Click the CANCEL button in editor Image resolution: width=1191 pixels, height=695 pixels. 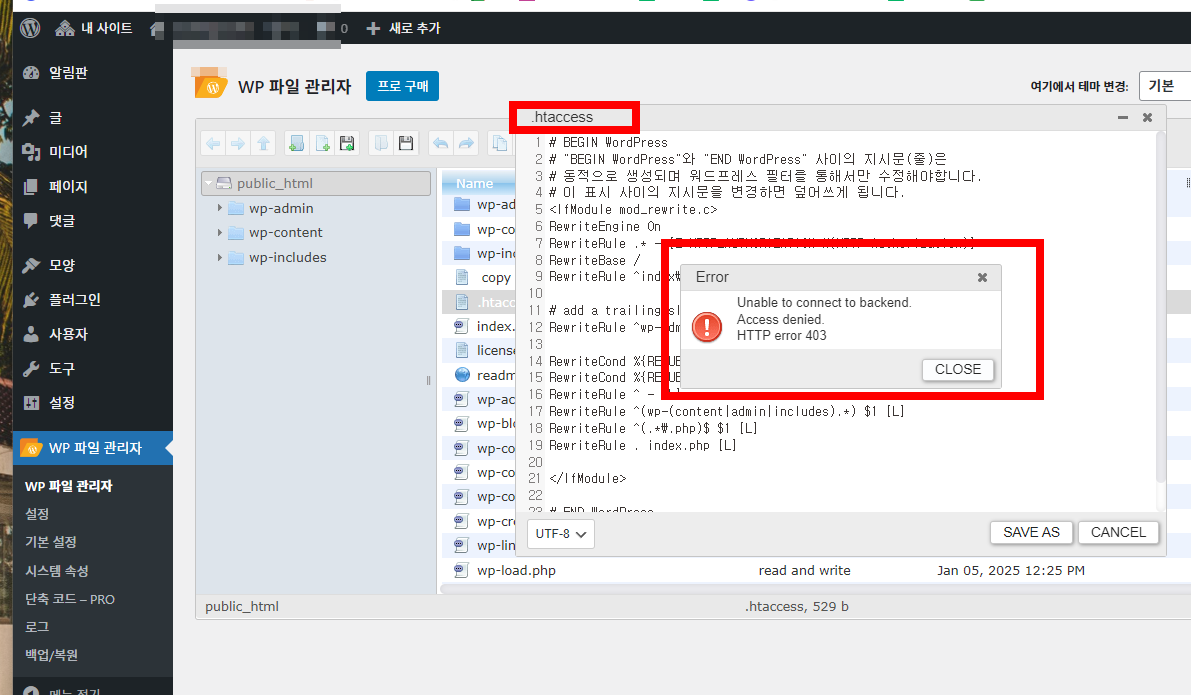(x=1118, y=532)
